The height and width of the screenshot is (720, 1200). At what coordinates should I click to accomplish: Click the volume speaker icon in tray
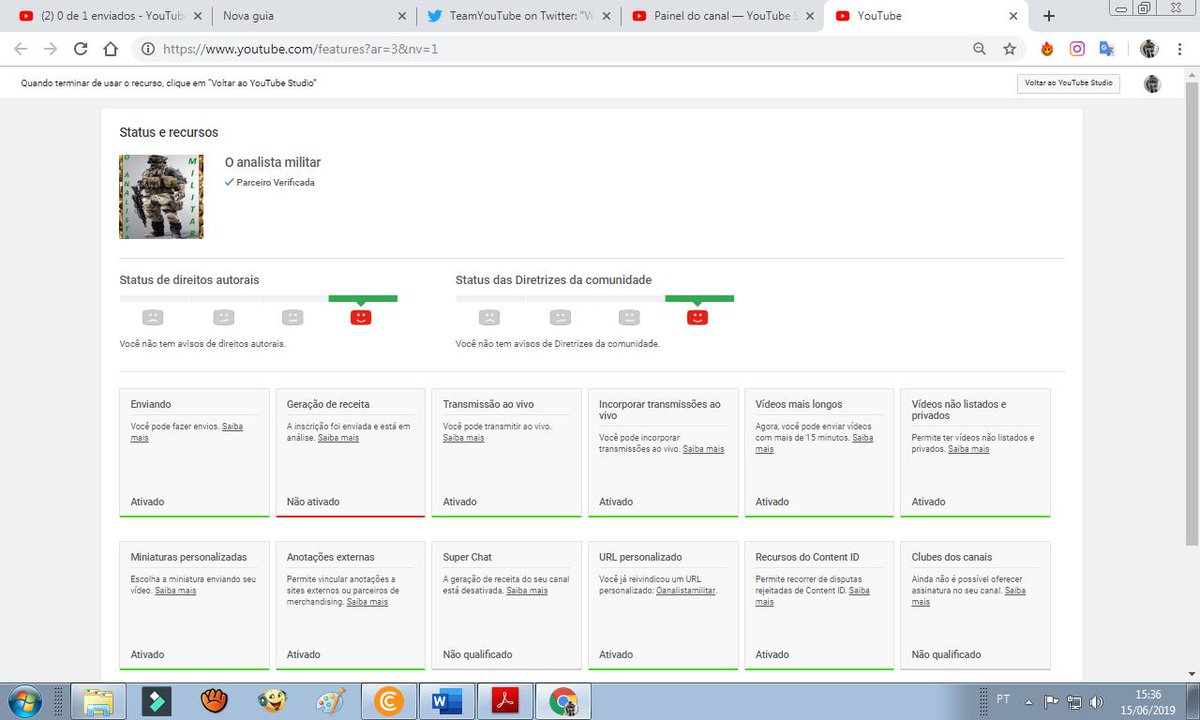(x=1096, y=701)
